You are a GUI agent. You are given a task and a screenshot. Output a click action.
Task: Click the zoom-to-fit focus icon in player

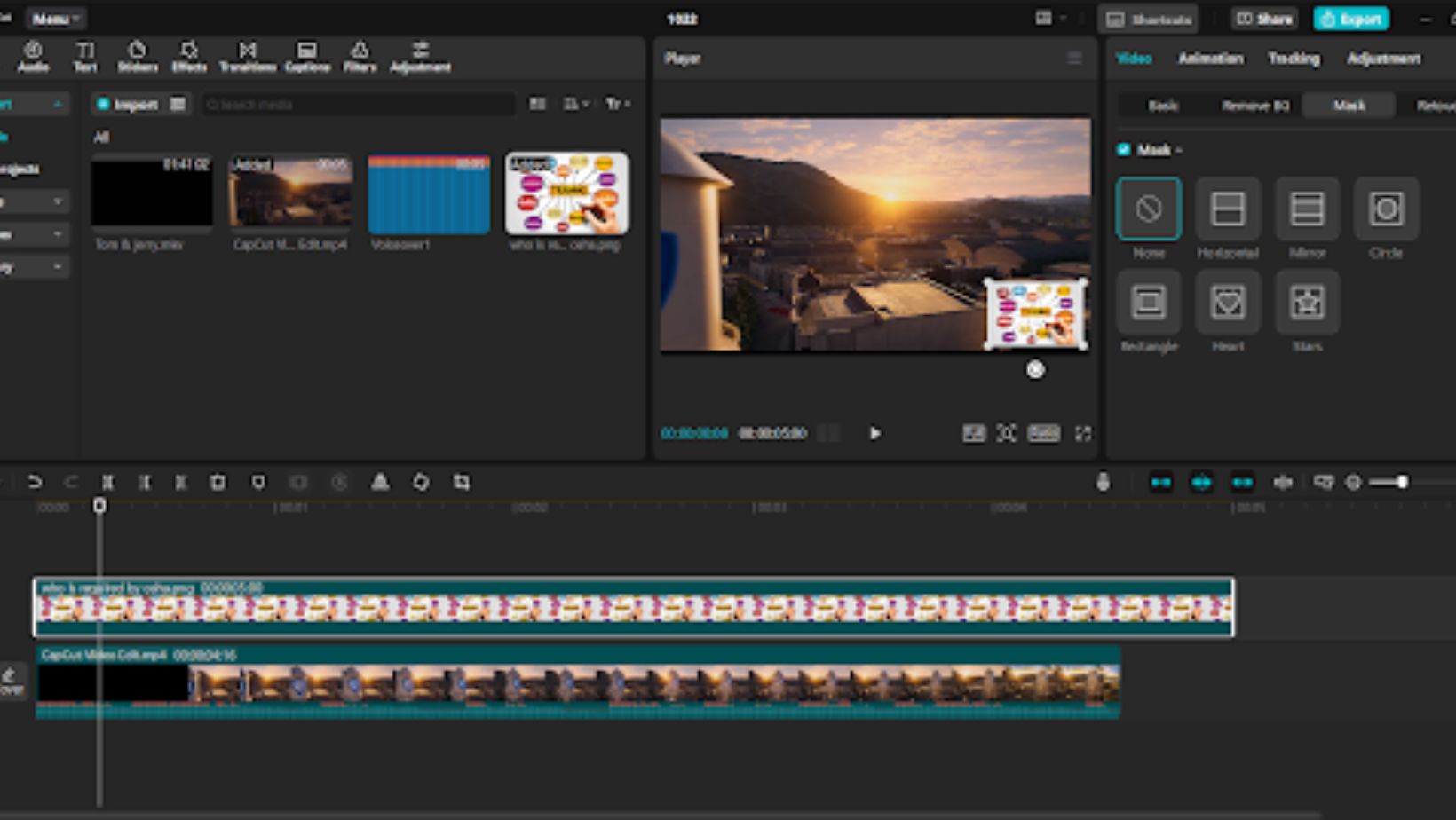(x=1006, y=433)
